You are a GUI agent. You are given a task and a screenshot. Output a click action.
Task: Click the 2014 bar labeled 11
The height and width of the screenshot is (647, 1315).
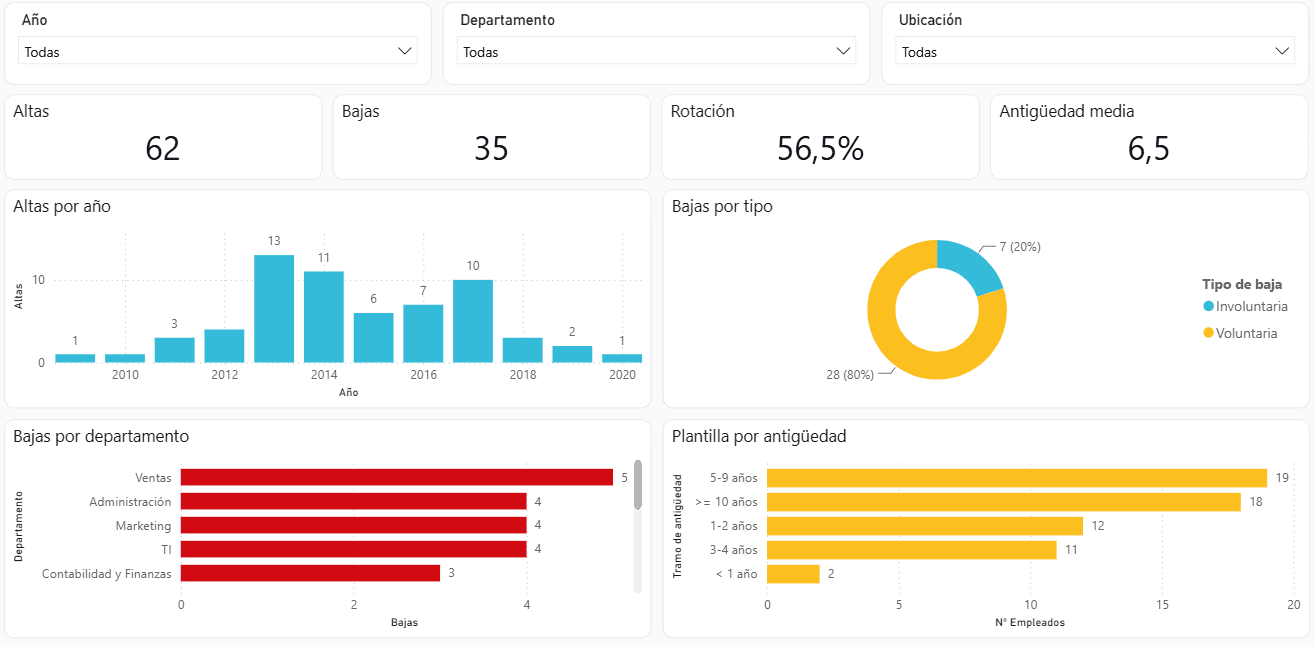click(x=324, y=317)
